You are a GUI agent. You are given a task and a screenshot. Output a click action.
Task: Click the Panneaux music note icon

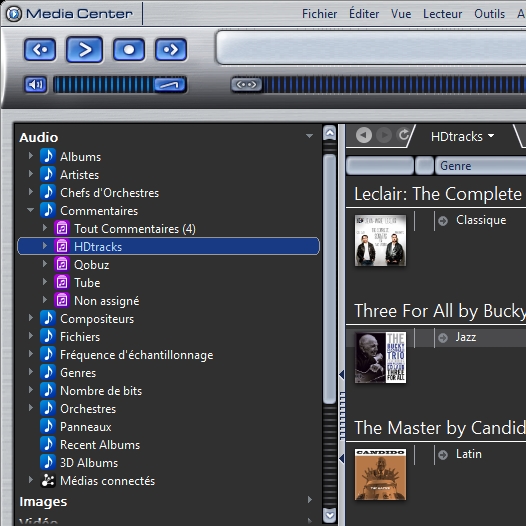click(48, 426)
